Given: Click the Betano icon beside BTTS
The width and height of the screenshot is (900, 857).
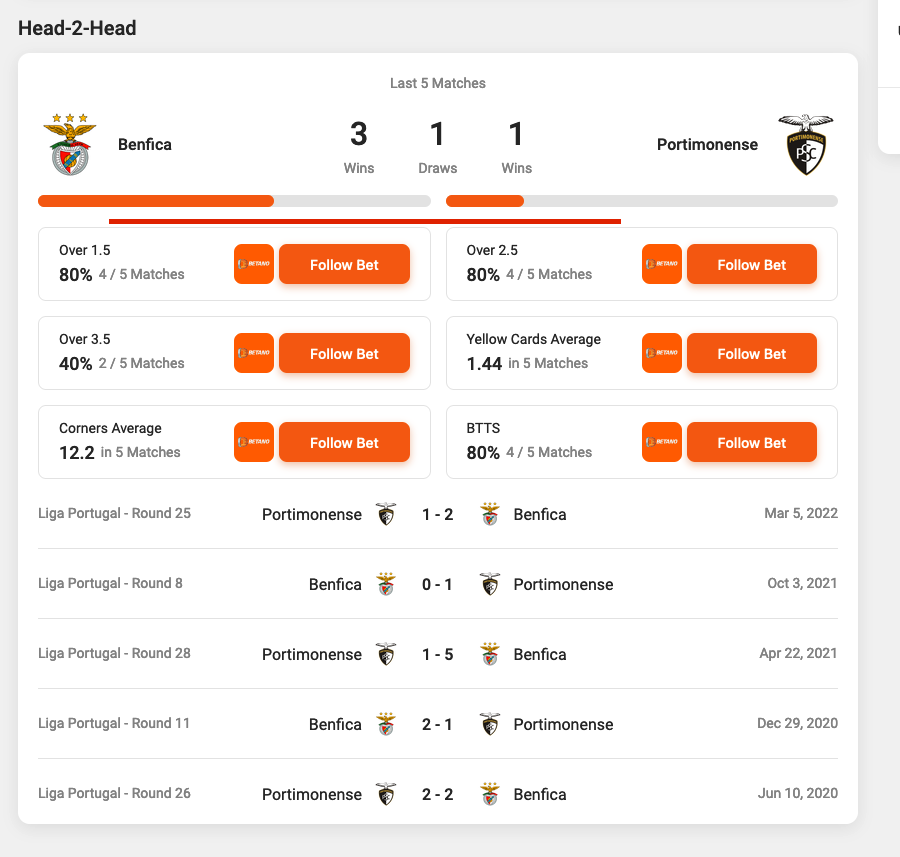Looking at the screenshot, I should (661, 442).
